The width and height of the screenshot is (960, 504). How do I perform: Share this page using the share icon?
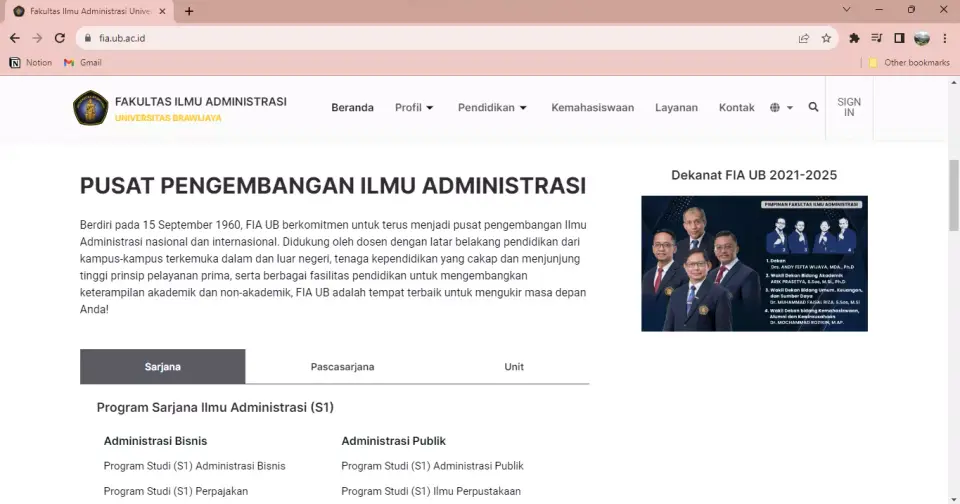tap(804, 38)
